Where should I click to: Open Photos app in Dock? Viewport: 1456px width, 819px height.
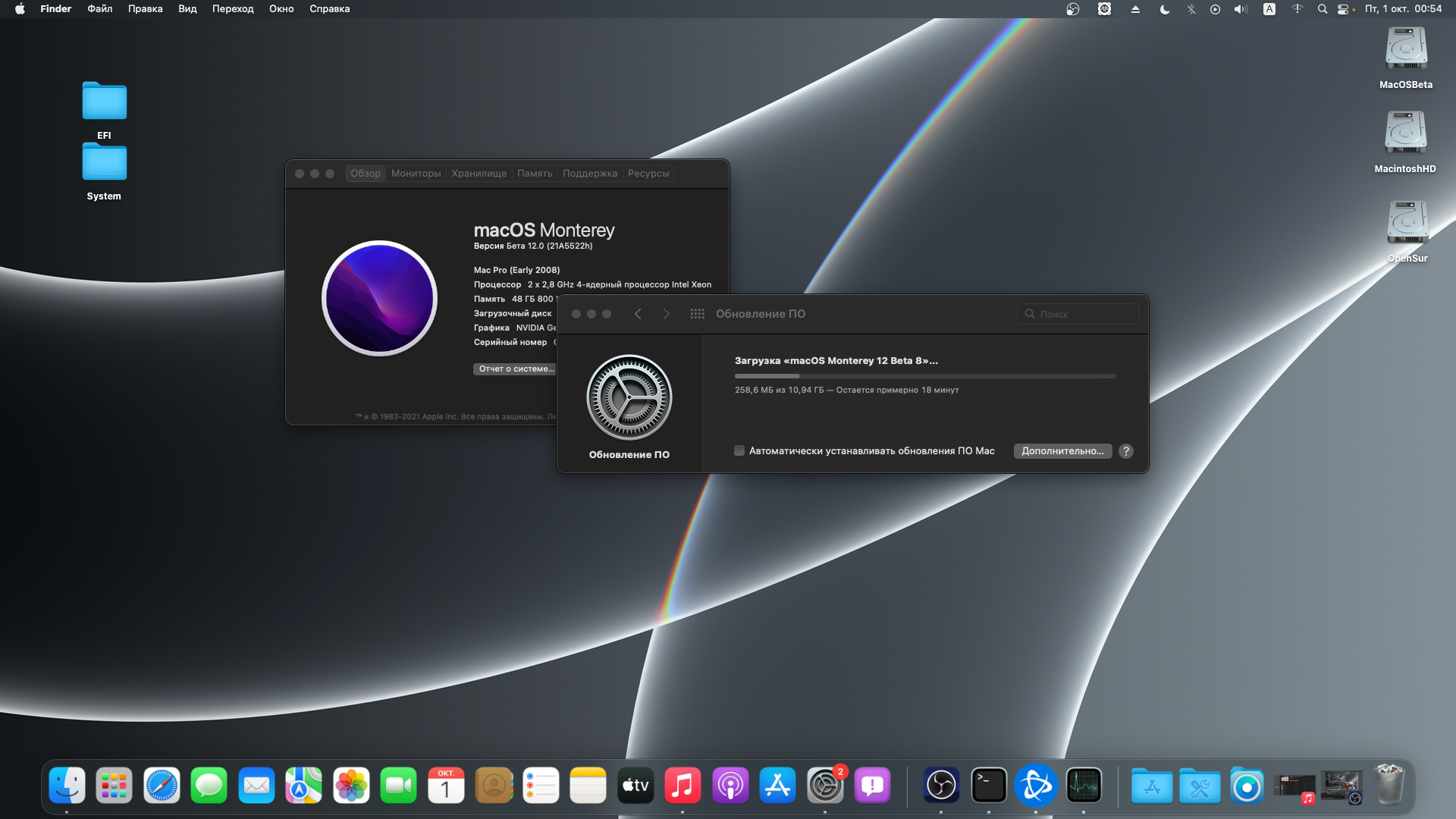click(x=351, y=786)
